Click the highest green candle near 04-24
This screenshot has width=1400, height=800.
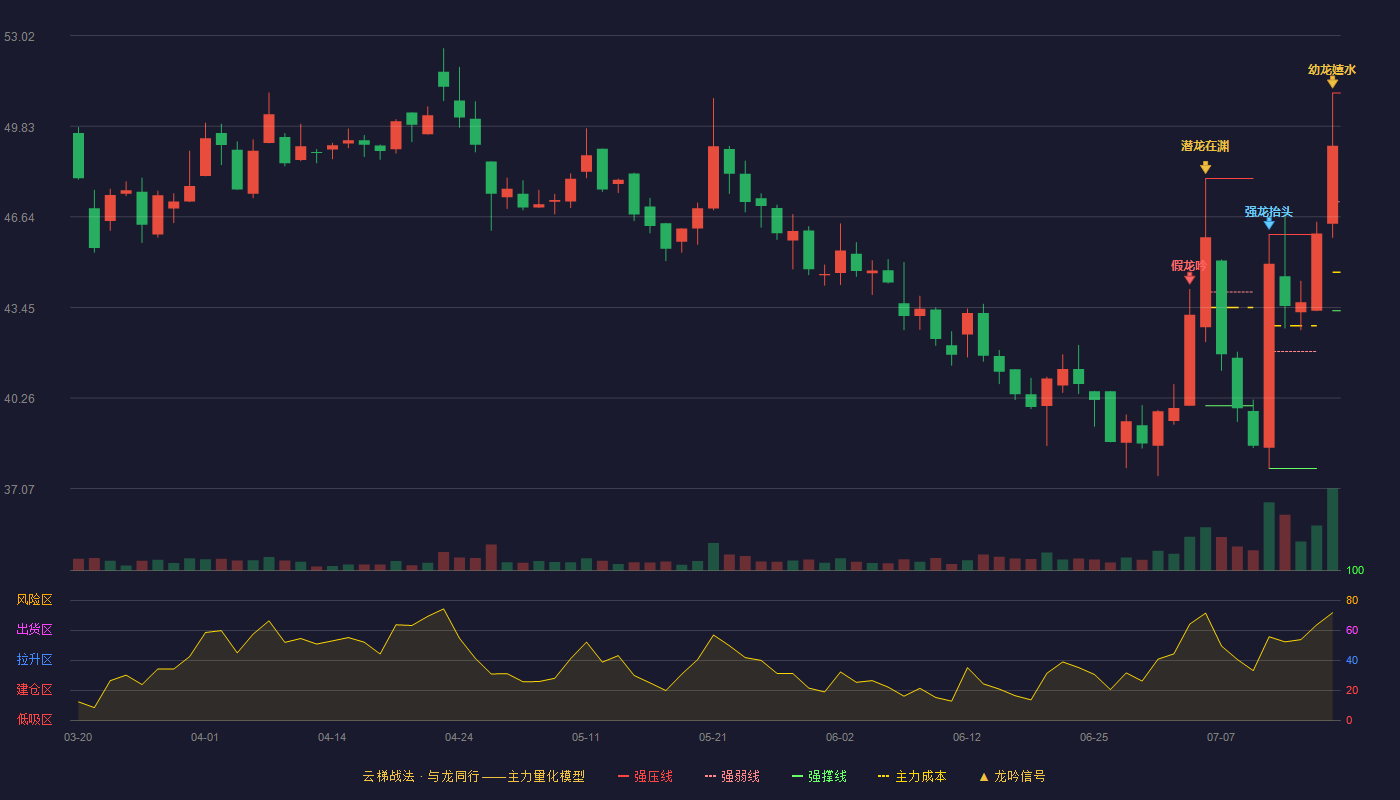(x=443, y=79)
